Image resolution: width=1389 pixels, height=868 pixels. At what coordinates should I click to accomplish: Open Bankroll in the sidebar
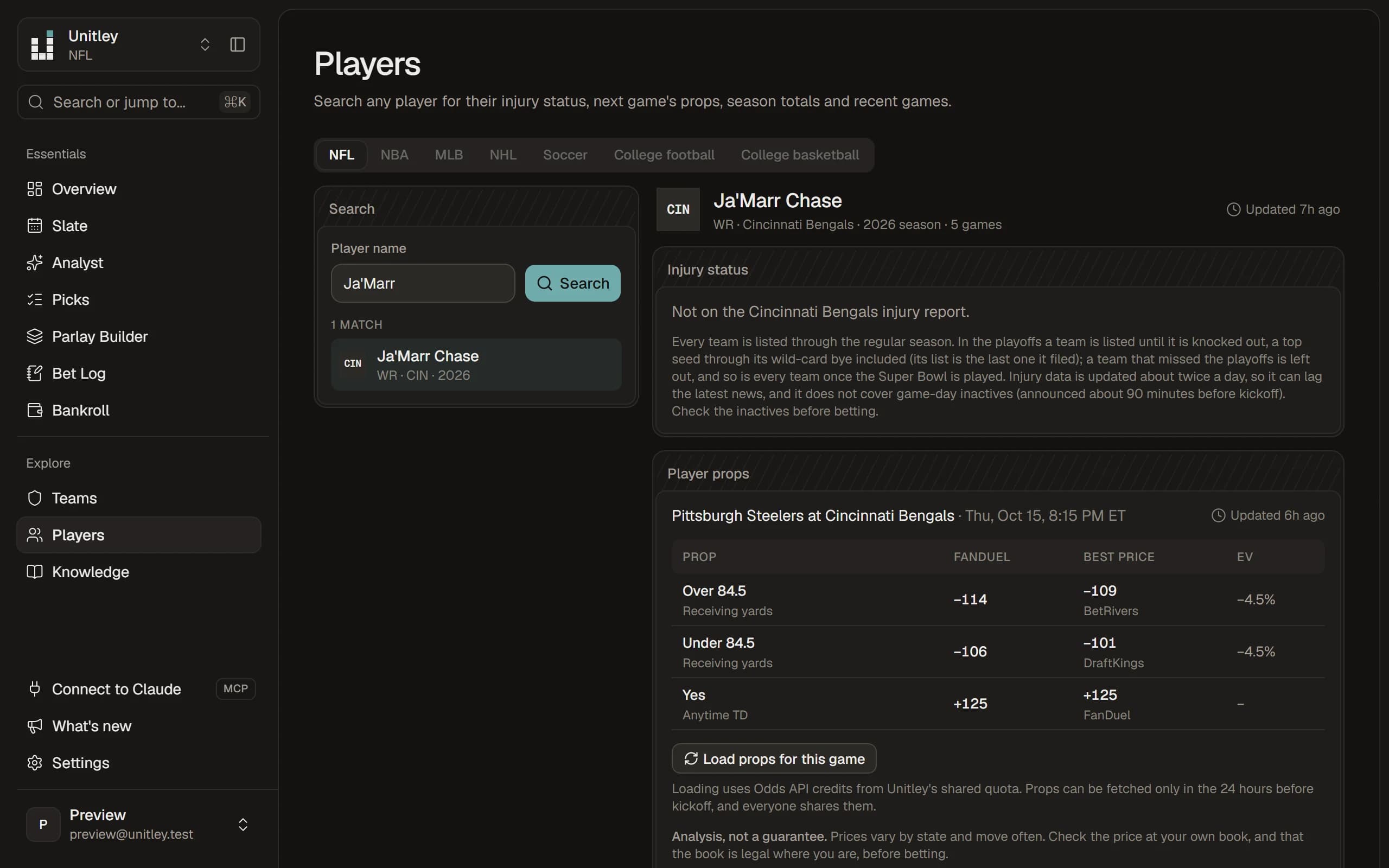[139, 411]
